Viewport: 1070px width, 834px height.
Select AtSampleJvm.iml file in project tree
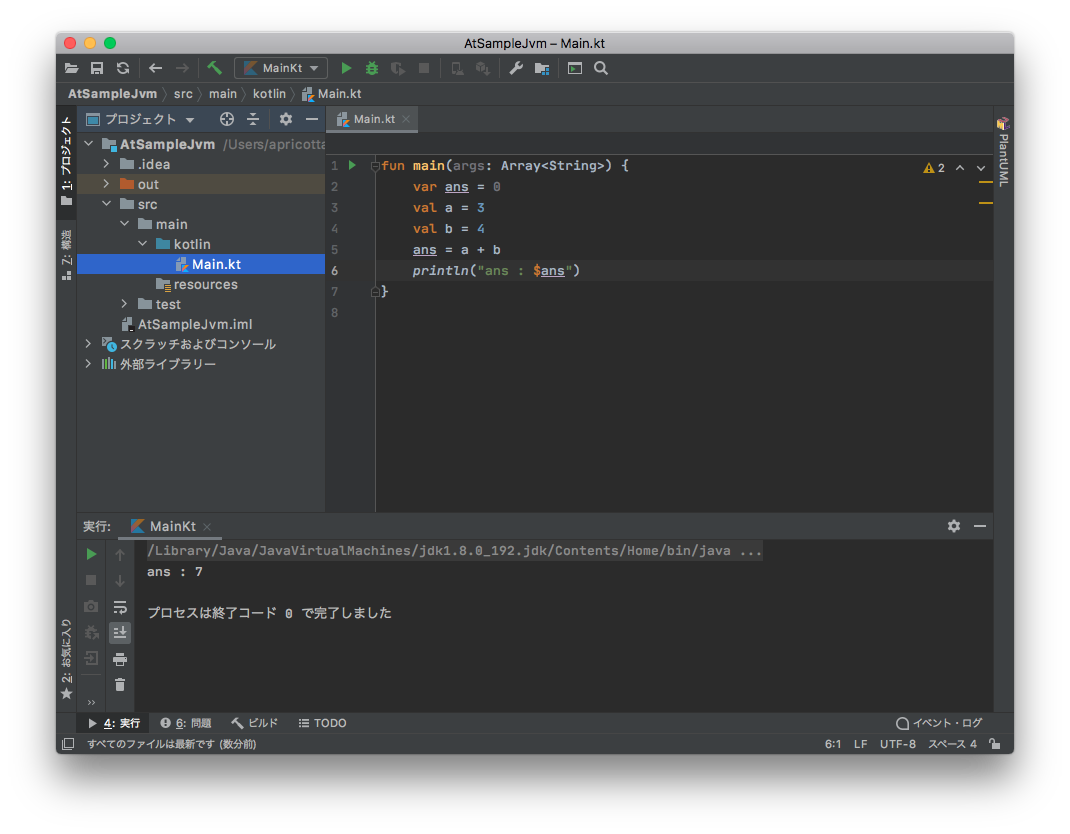click(194, 324)
